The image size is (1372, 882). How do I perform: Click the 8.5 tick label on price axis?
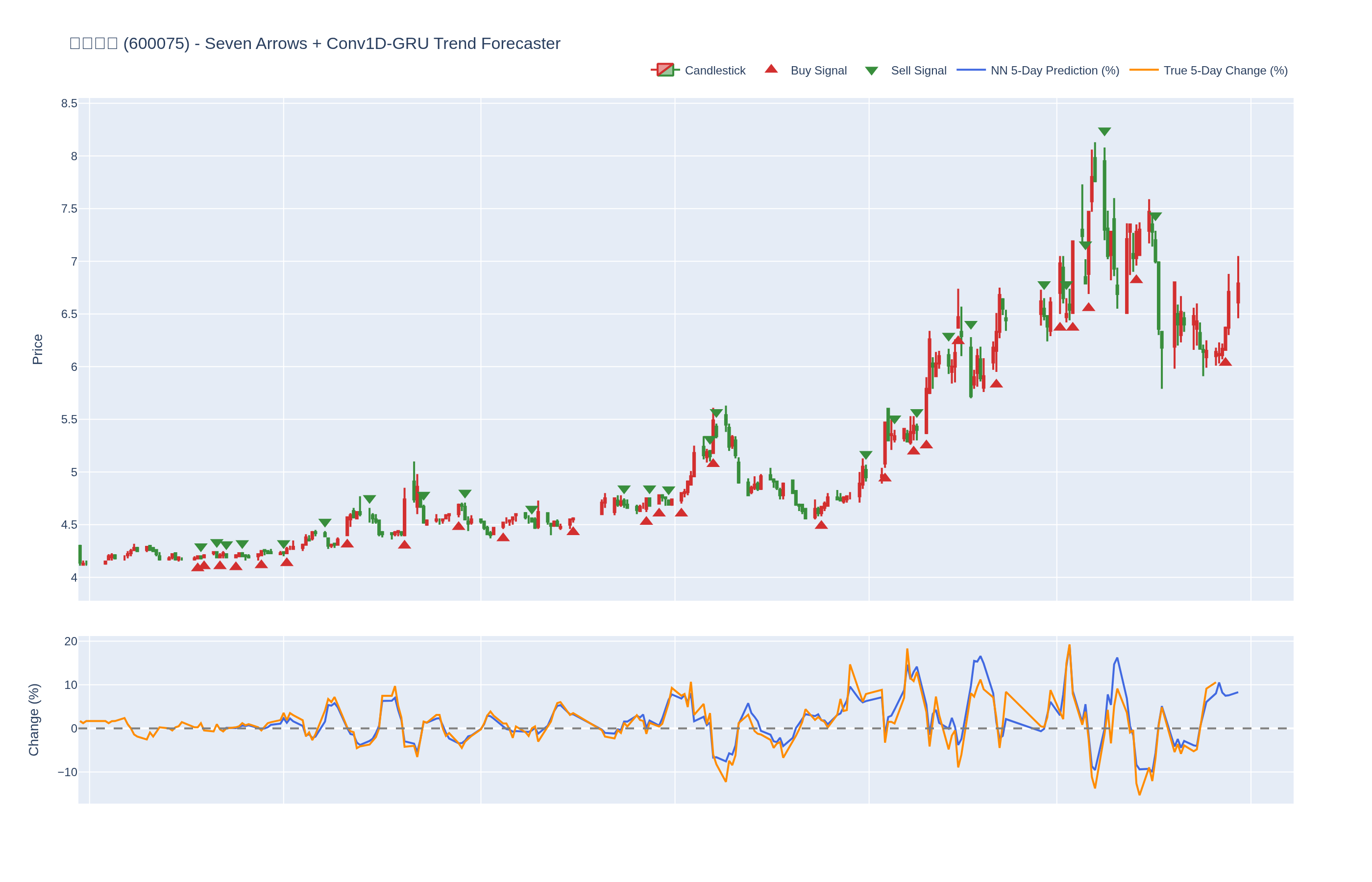click(69, 104)
